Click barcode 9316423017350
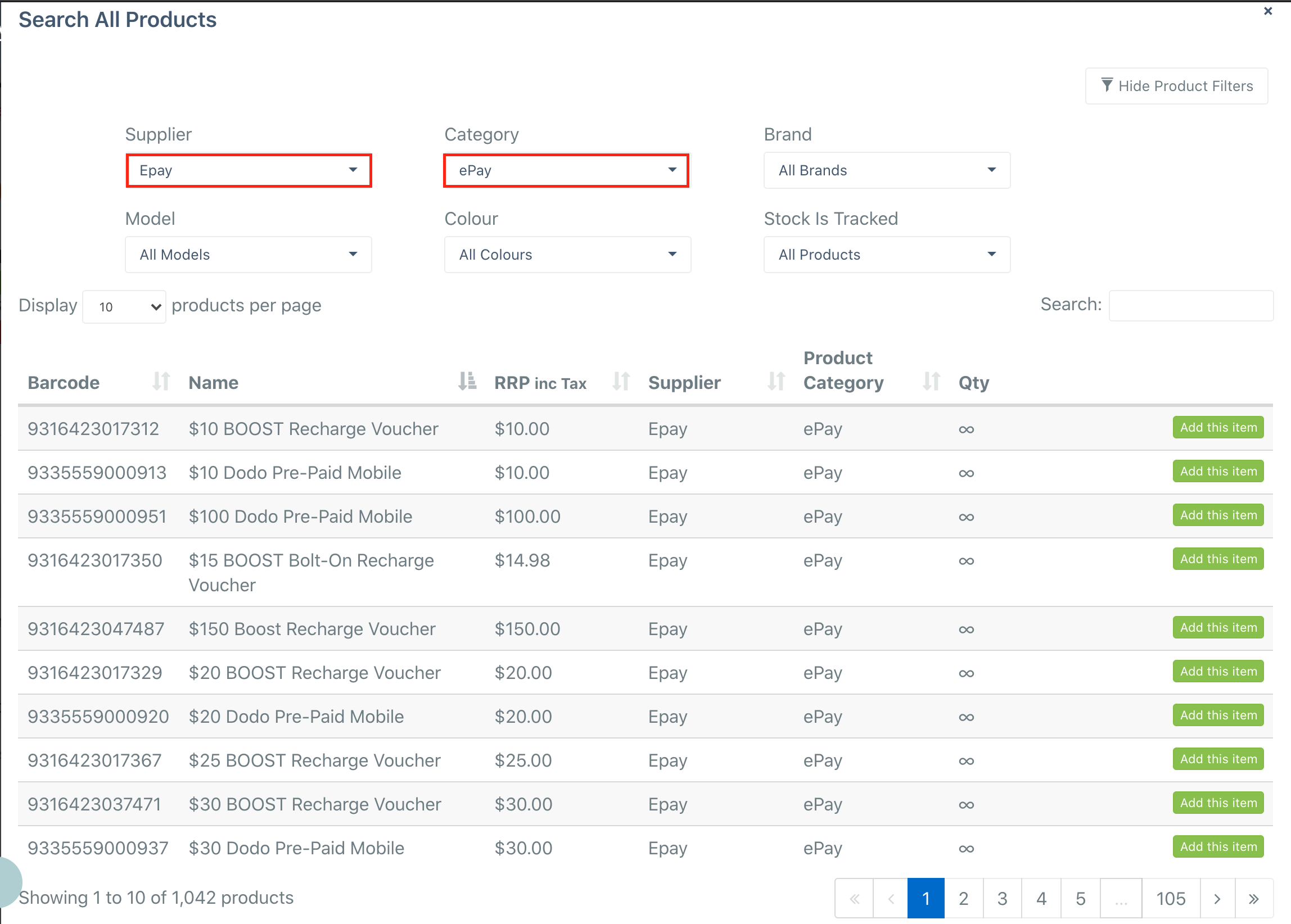Screen dimensions: 1291x924 [95, 560]
